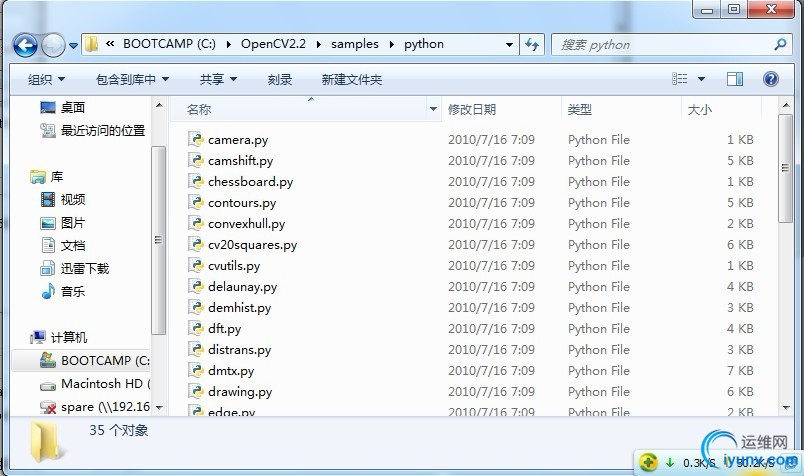This screenshot has height=476, width=804.
Task: Open the 组织 menu
Action: [46, 80]
